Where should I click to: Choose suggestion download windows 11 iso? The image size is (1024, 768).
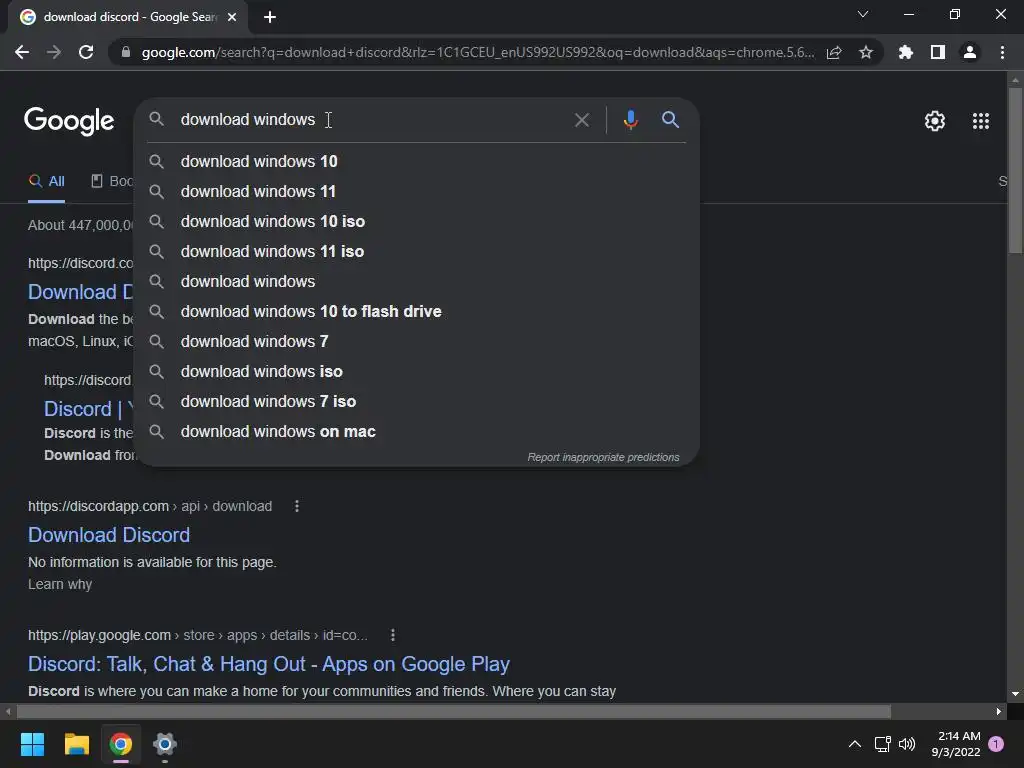tap(417, 251)
